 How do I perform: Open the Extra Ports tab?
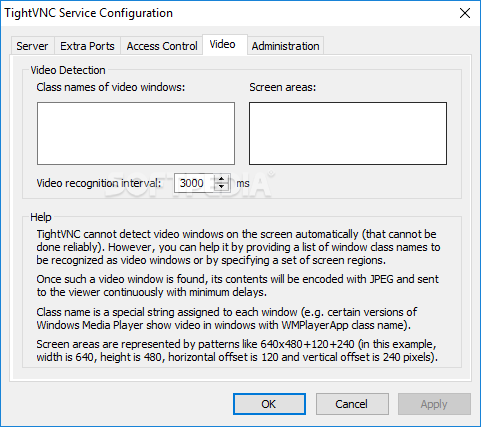[x=87, y=46]
